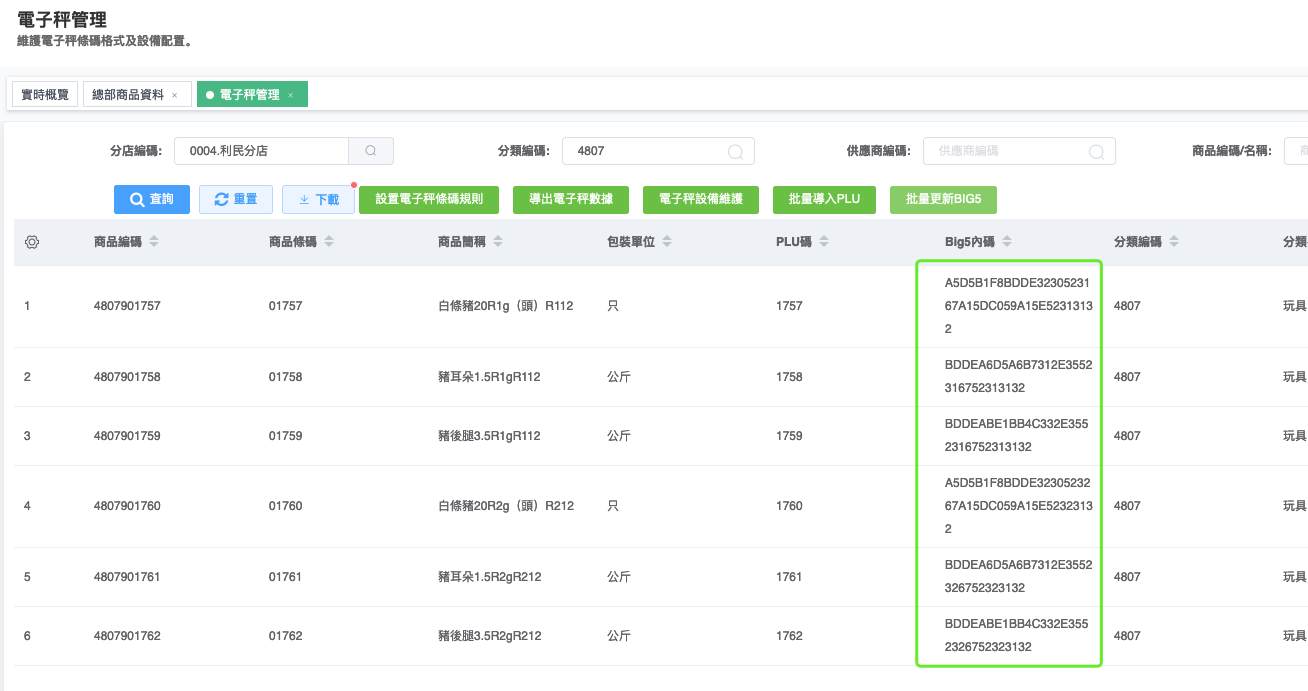Close the 總部商品資料 tab

tap(175, 95)
